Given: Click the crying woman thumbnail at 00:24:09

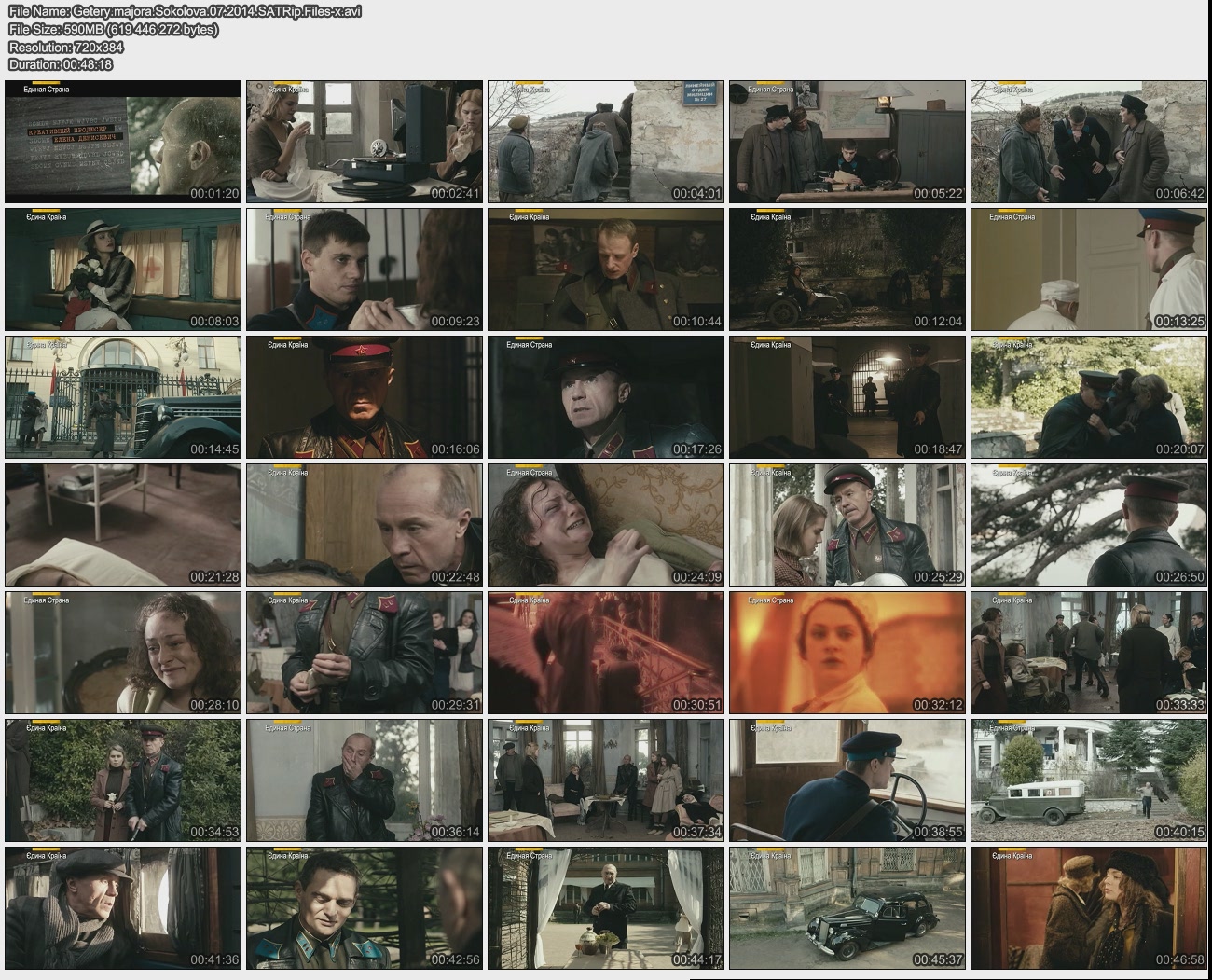Looking at the screenshot, I should [605, 525].
